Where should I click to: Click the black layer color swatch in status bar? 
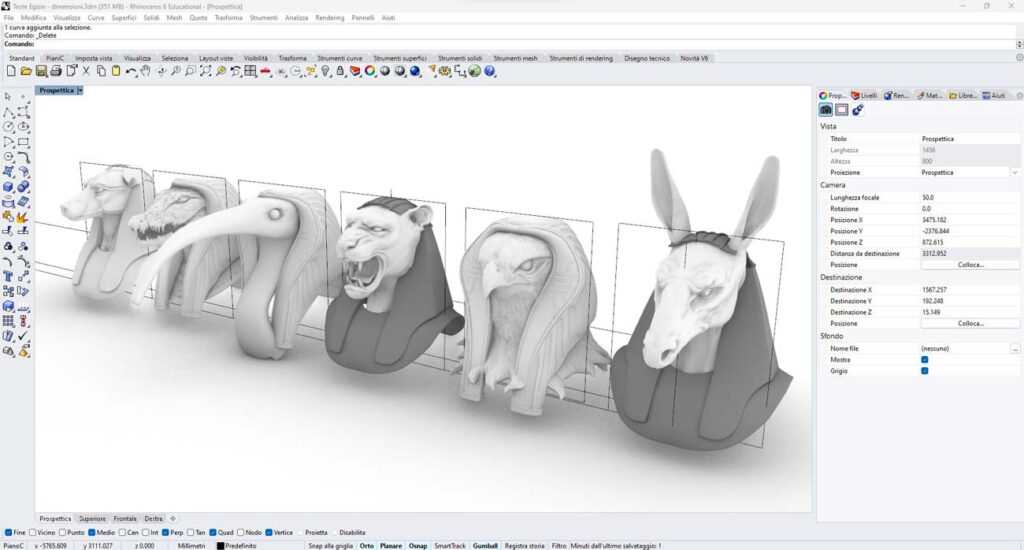tap(221, 545)
